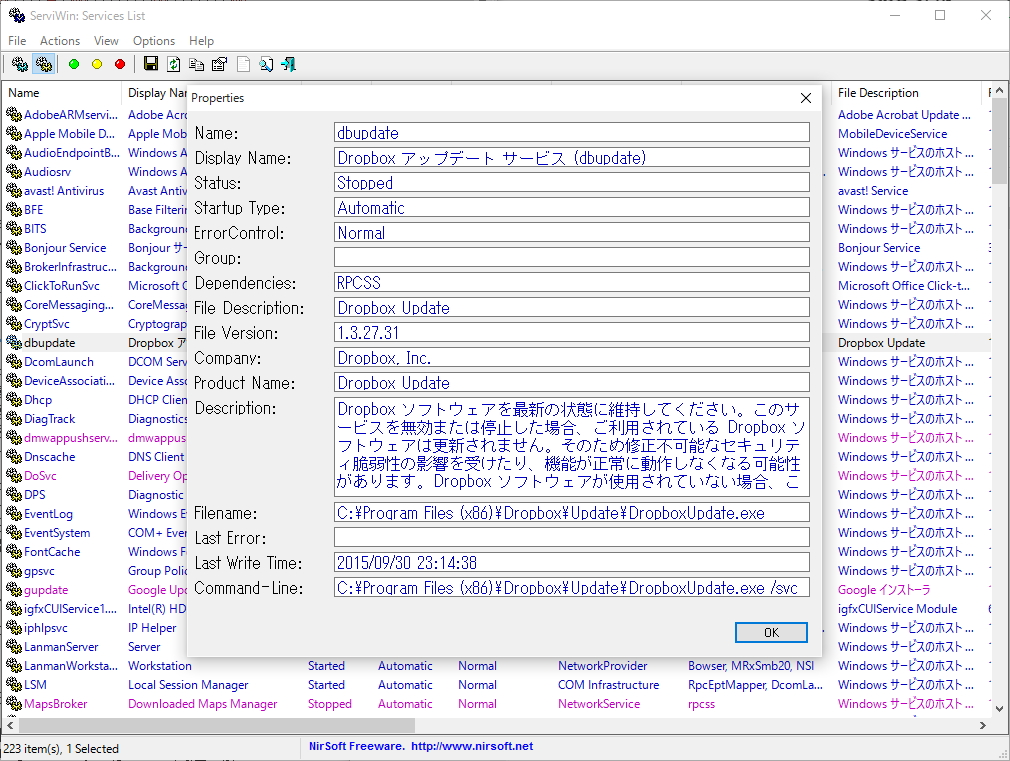Image resolution: width=1010 pixels, height=761 pixels.
Task: Click the Exit door icon on toolbar
Action: coord(287,63)
